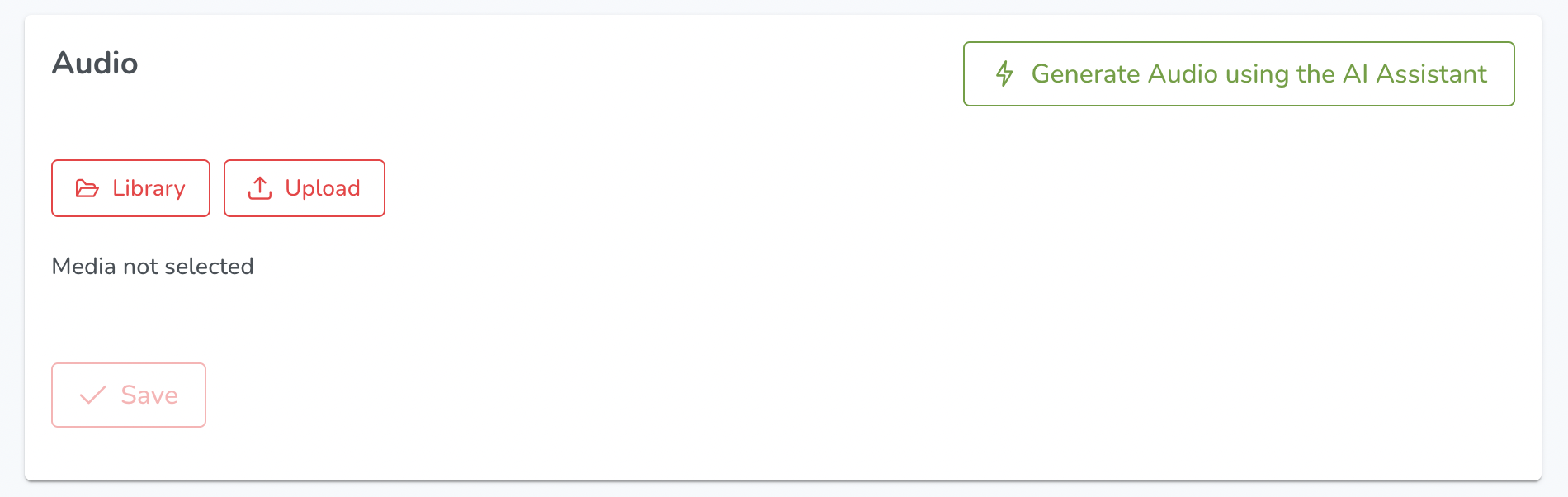Image resolution: width=1568 pixels, height=497 pixels.
Task: Click the faded Save button label
Action: pyautogui.click(x=149, y=395)
